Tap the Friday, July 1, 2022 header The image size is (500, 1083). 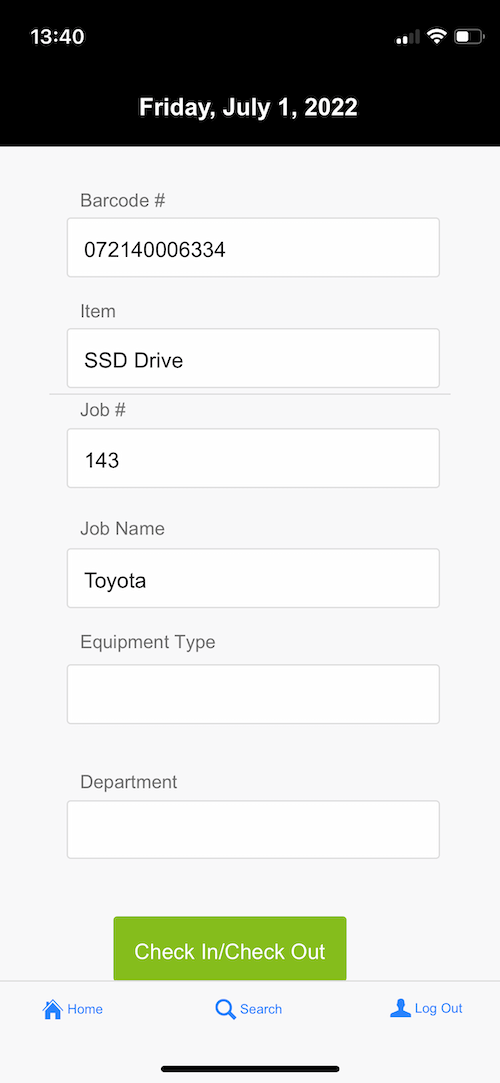[249, 108]
